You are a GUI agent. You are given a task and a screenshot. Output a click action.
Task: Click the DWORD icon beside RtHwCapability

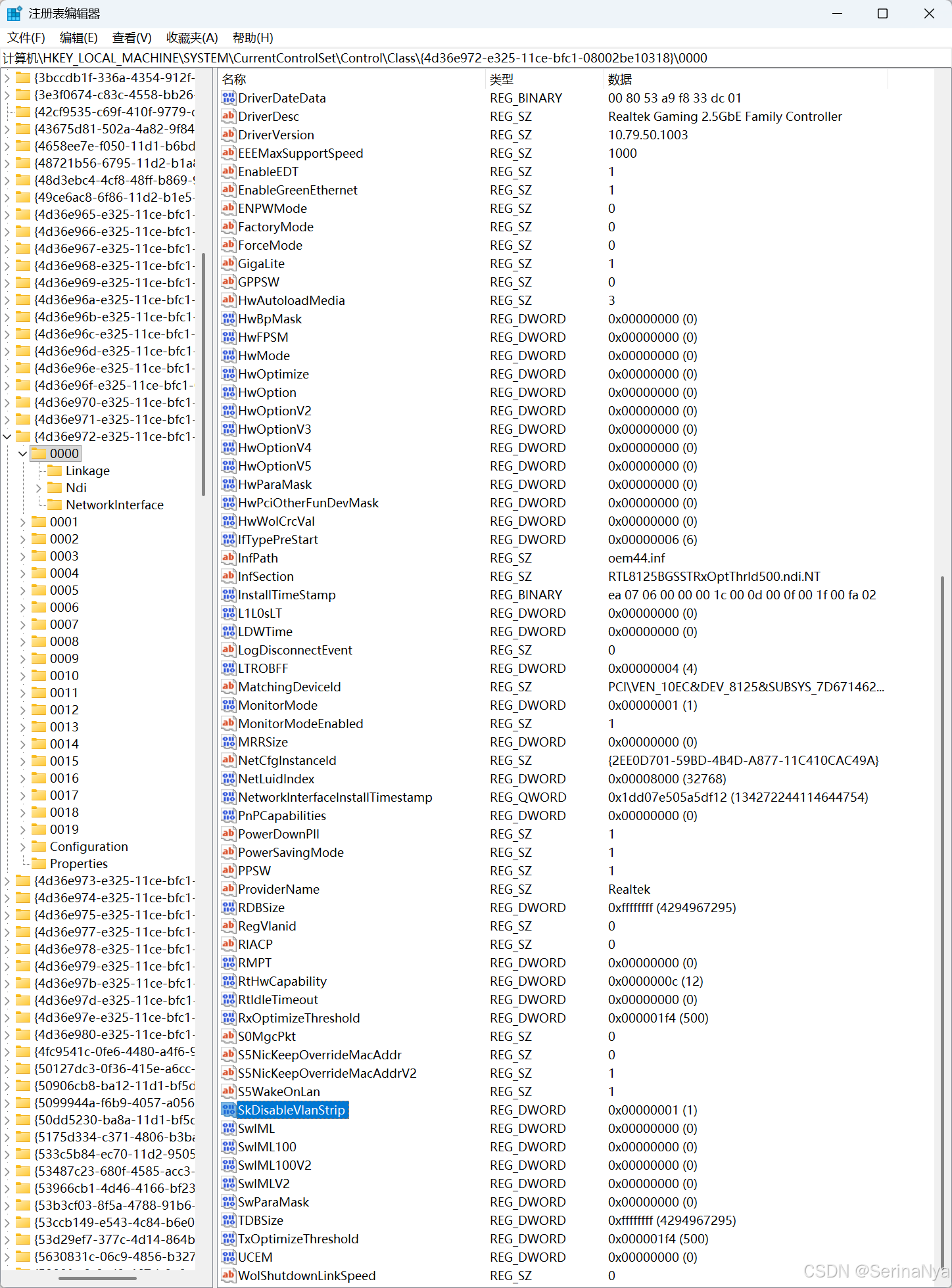point(228,981)
